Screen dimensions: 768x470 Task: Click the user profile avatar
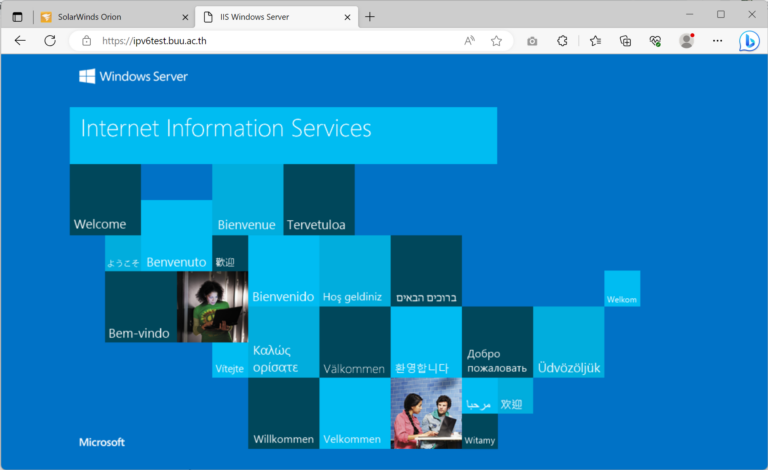[686, 41]
